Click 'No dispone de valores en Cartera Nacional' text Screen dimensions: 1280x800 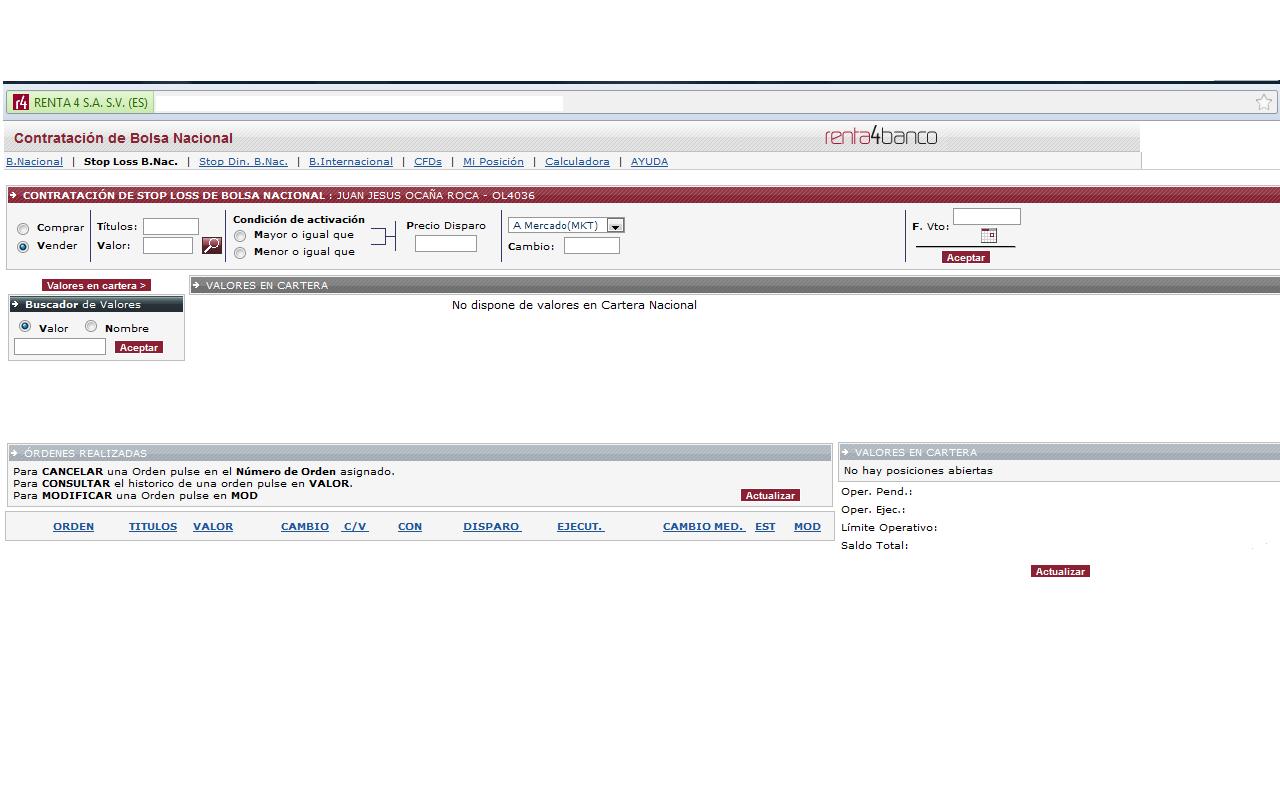coord(574,305)
